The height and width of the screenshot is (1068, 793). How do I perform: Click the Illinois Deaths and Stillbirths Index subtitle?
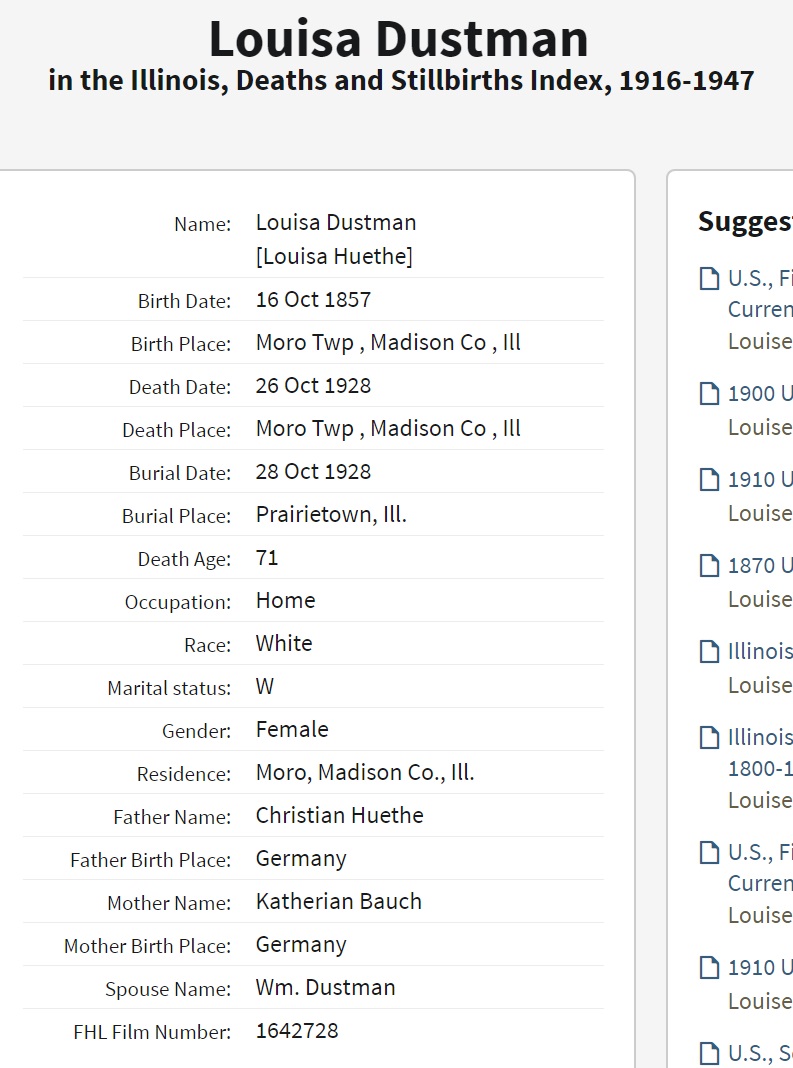click(401, 81)
